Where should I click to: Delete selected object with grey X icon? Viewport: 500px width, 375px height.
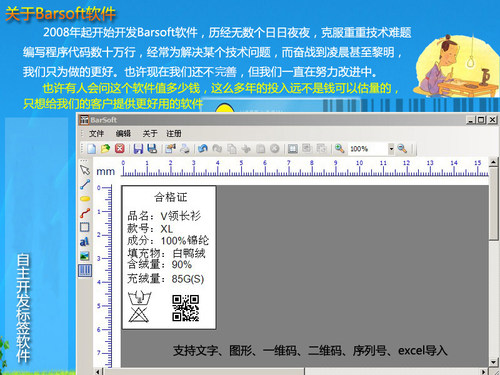coord(275,148)
